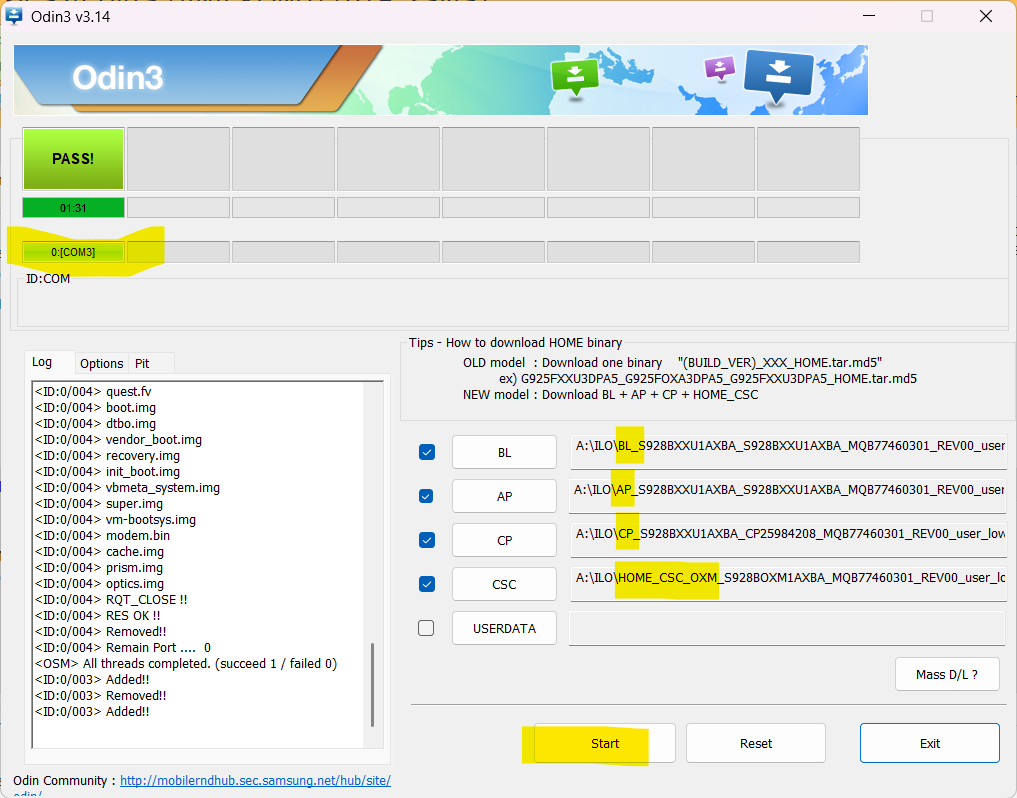Click the "ID:COM" label
This screenshot has height=798, width=1017.
click(48, 279)
